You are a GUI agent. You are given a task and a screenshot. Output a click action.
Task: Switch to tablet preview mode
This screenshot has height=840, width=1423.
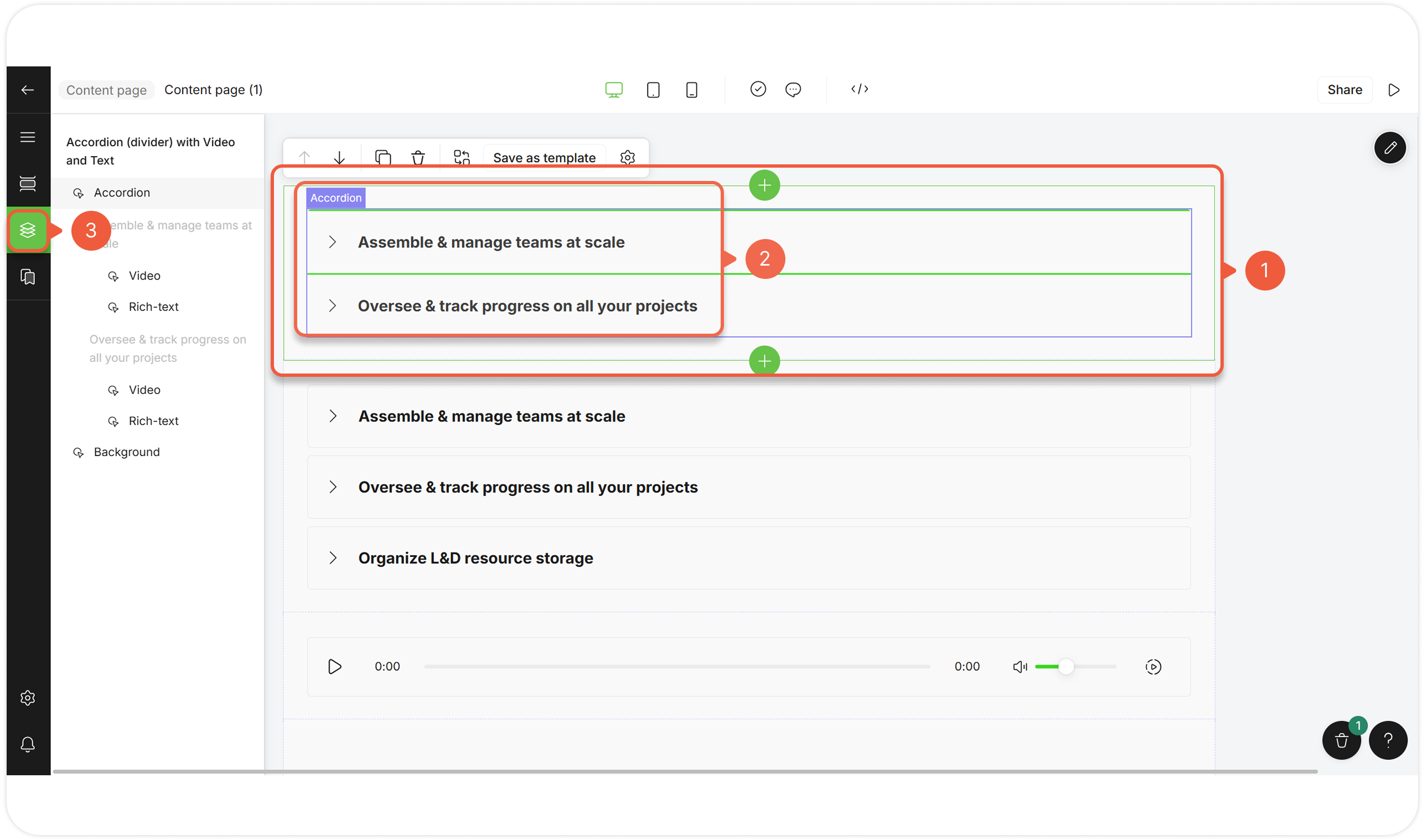653,90
